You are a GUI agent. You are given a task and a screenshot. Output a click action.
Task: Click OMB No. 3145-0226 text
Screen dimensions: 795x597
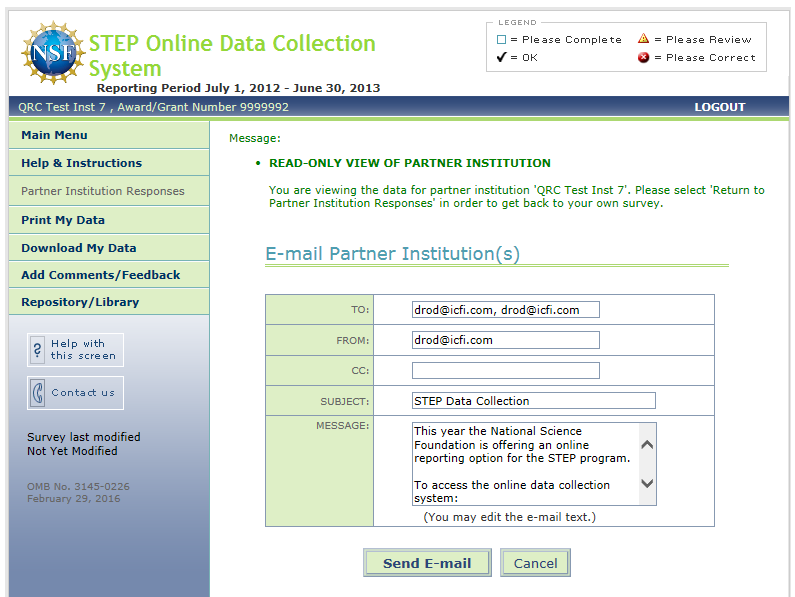click(x=78, y=486)
